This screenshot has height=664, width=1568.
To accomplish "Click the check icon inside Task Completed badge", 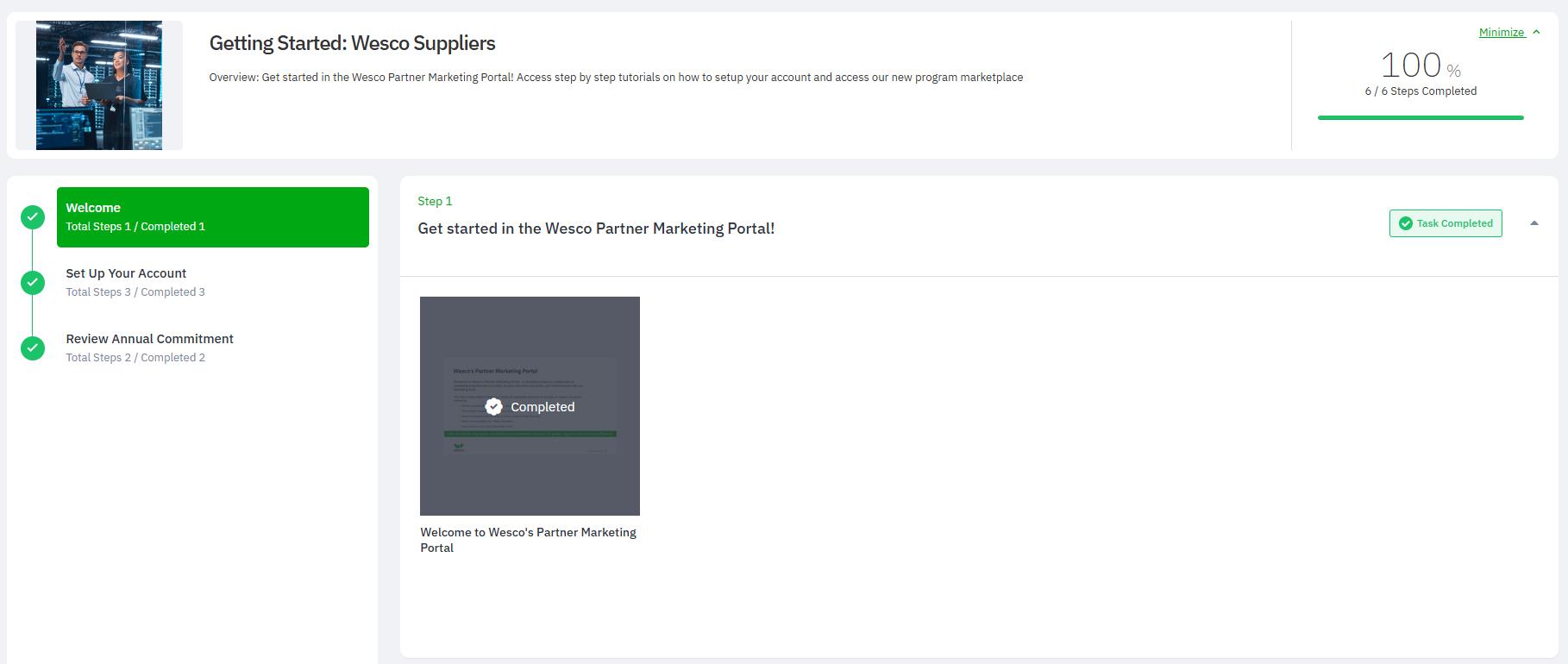I will click(x=1405, y=223).
